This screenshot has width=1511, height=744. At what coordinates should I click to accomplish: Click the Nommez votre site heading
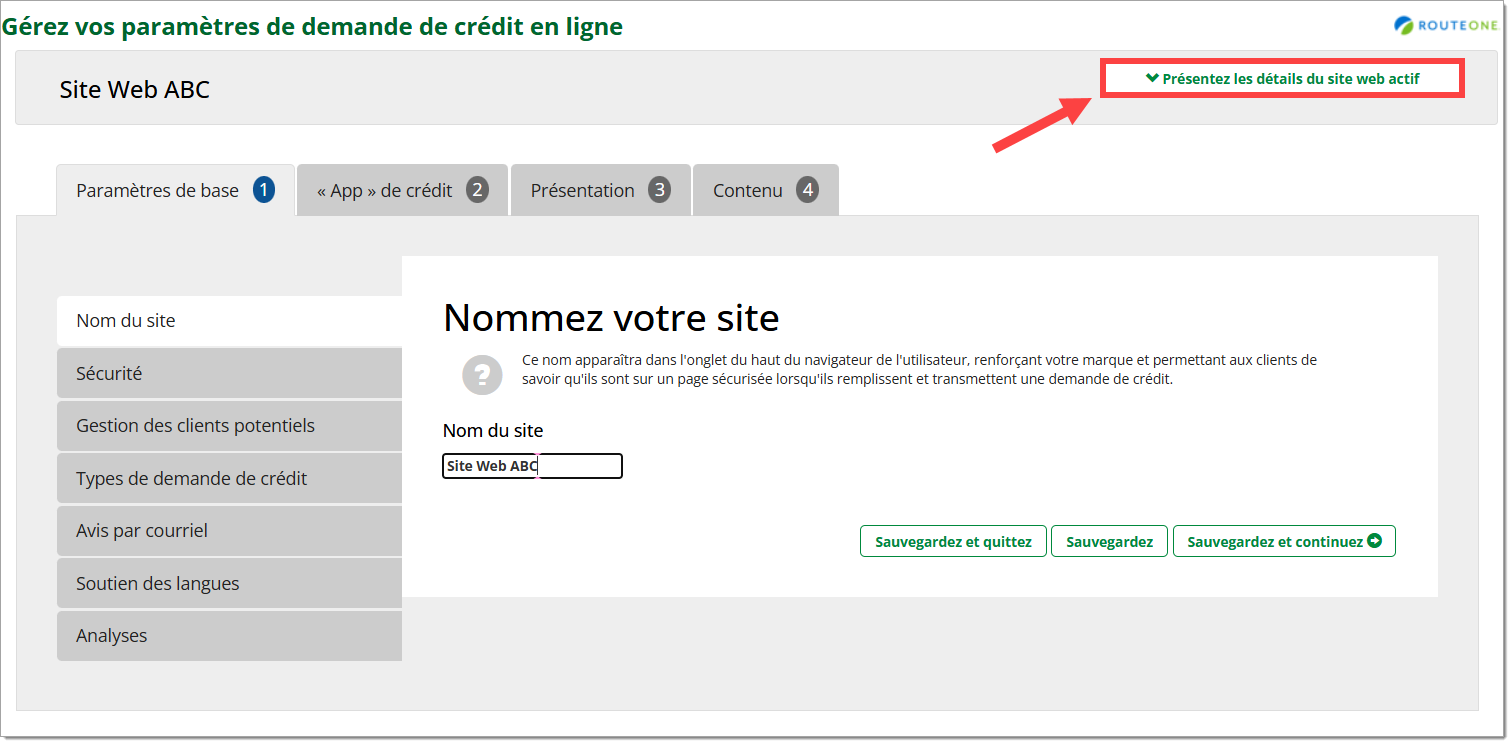coord(611,318)
